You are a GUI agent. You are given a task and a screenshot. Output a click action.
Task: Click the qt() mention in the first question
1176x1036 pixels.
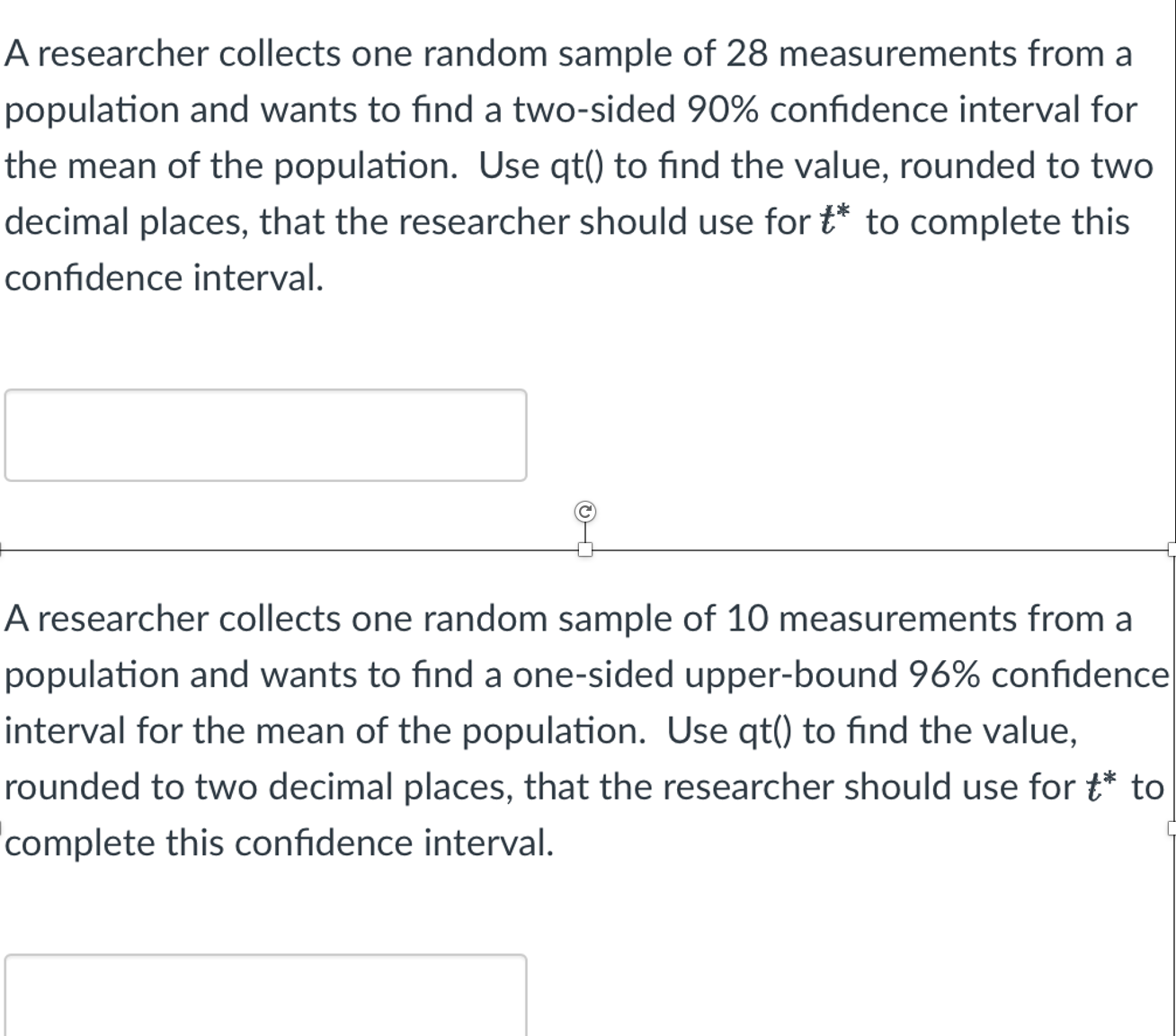pos(576,165)
